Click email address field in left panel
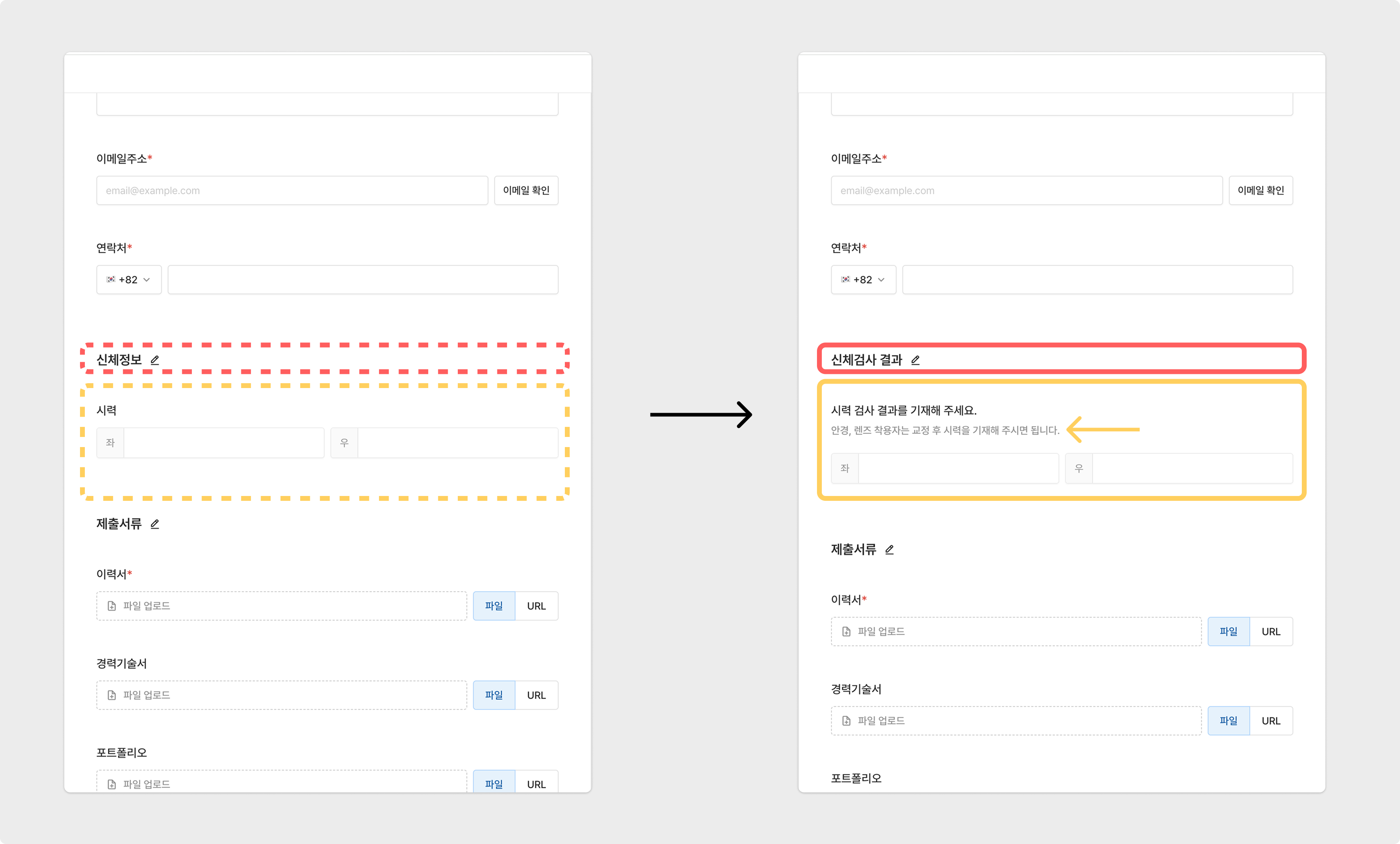This screenshot has width=1400, height=844. tap(292, 190)
